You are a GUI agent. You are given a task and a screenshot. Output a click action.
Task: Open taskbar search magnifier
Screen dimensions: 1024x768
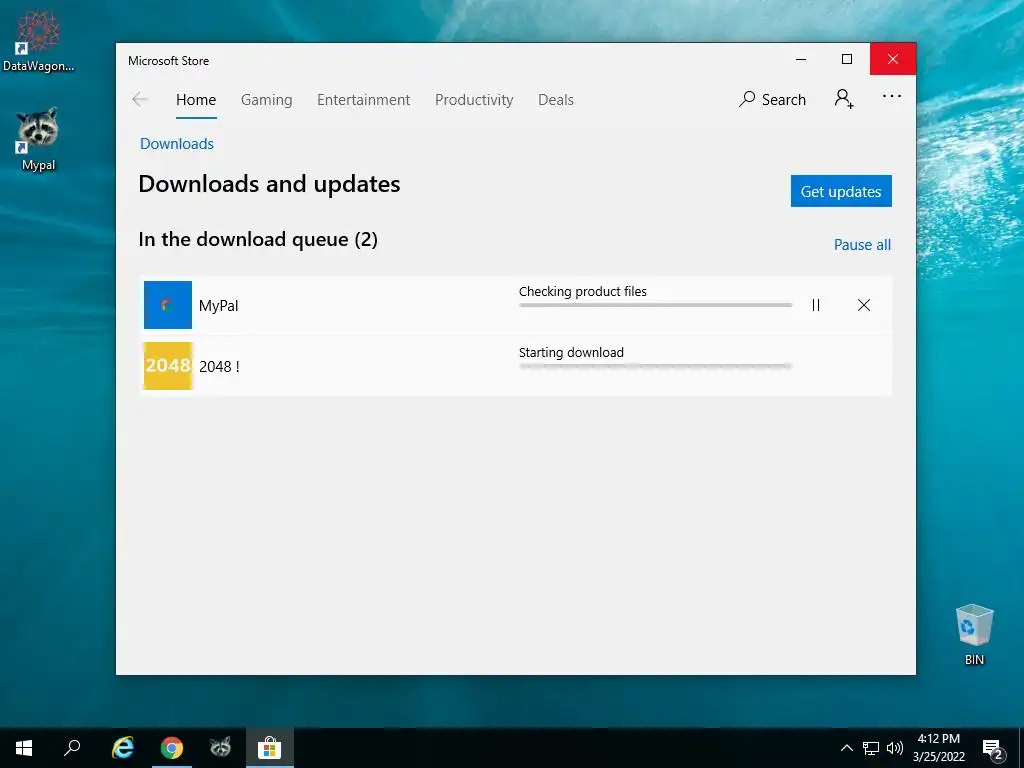[72, 748]
